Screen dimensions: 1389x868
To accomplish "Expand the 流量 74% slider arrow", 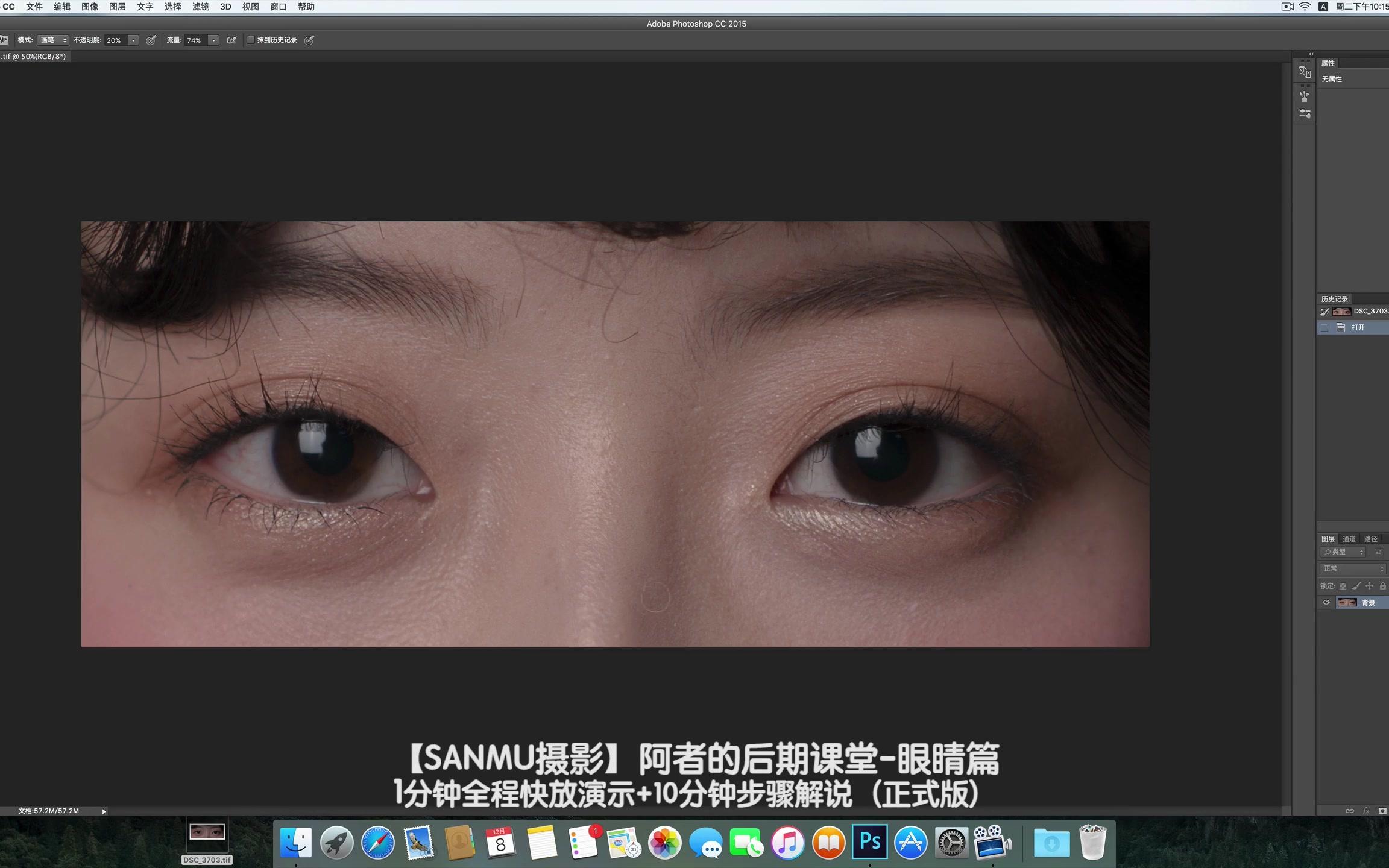I will click(x=213, y=40).
